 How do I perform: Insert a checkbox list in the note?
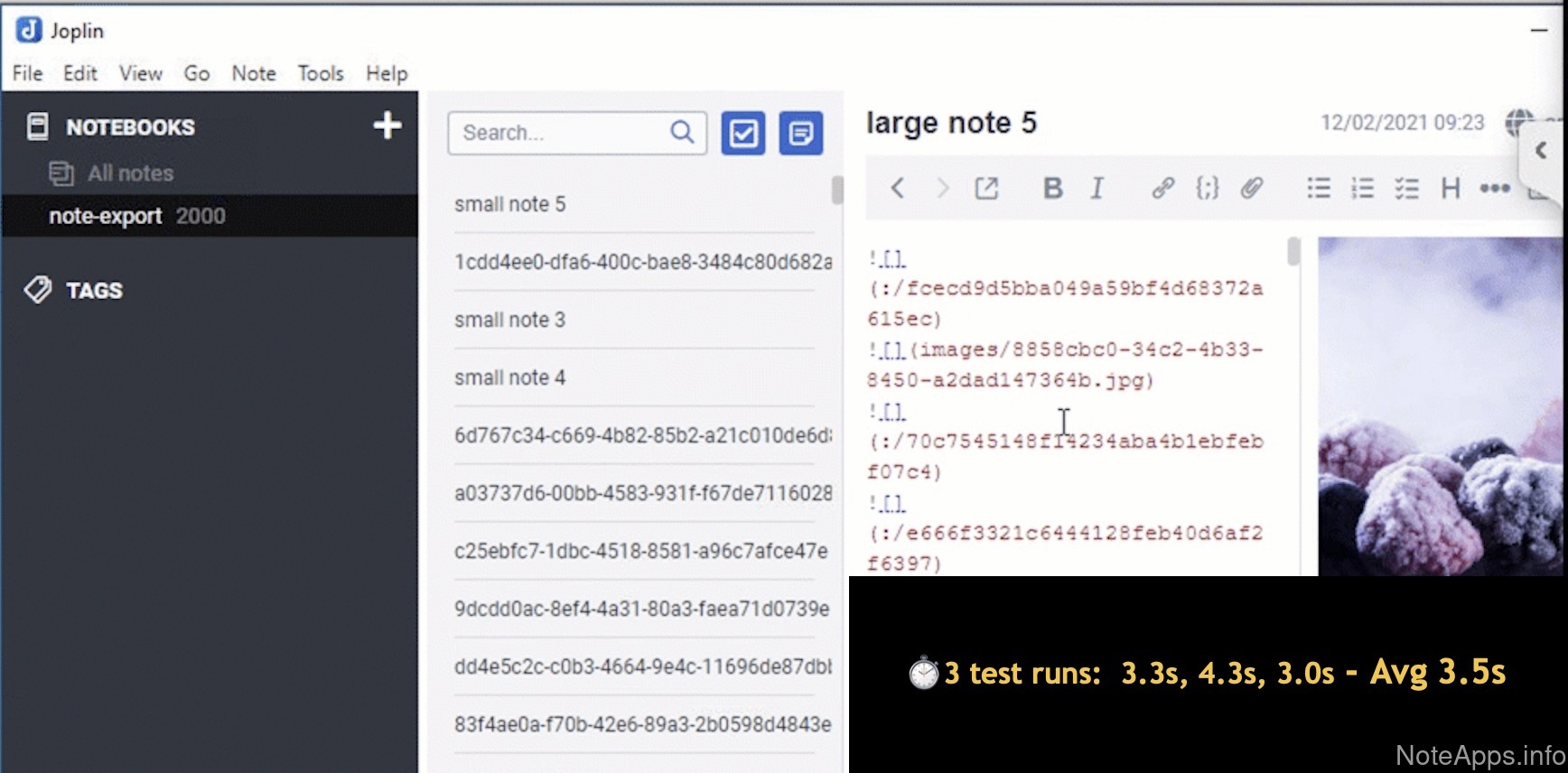pyautogui.click(x=1406, y=188)
